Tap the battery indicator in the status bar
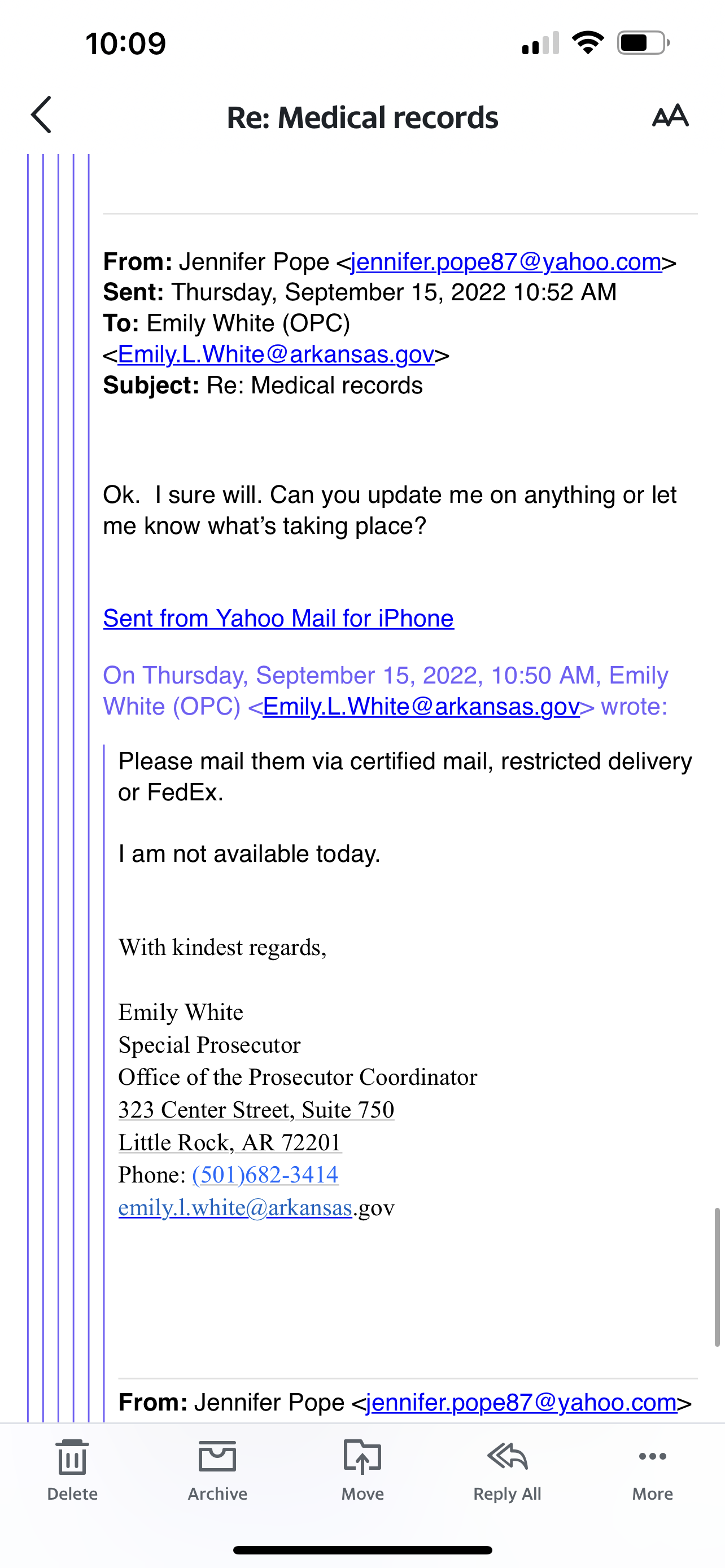The image size is (725, 1568). (x=644, y=42)
